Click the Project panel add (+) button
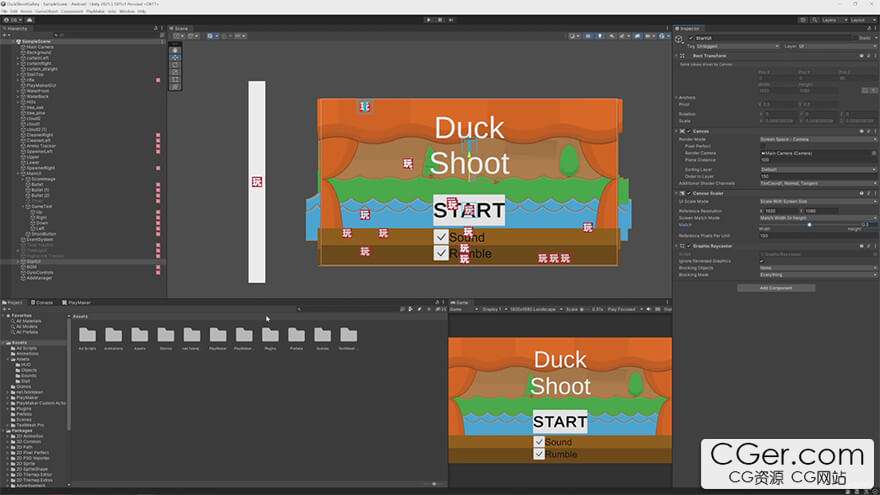880x495 pixels. click(x=4, y=309)
